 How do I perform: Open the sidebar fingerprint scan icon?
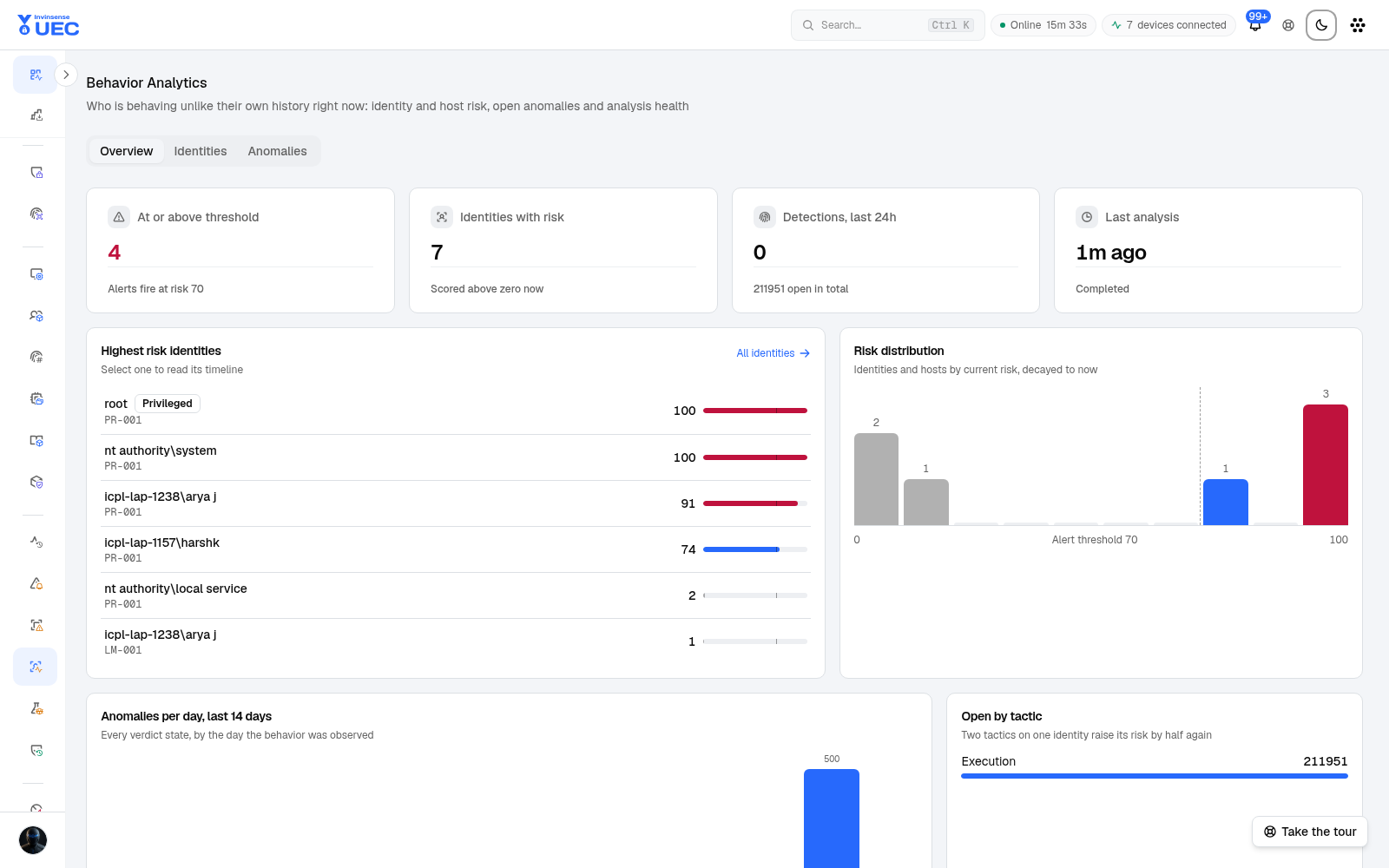36,214
